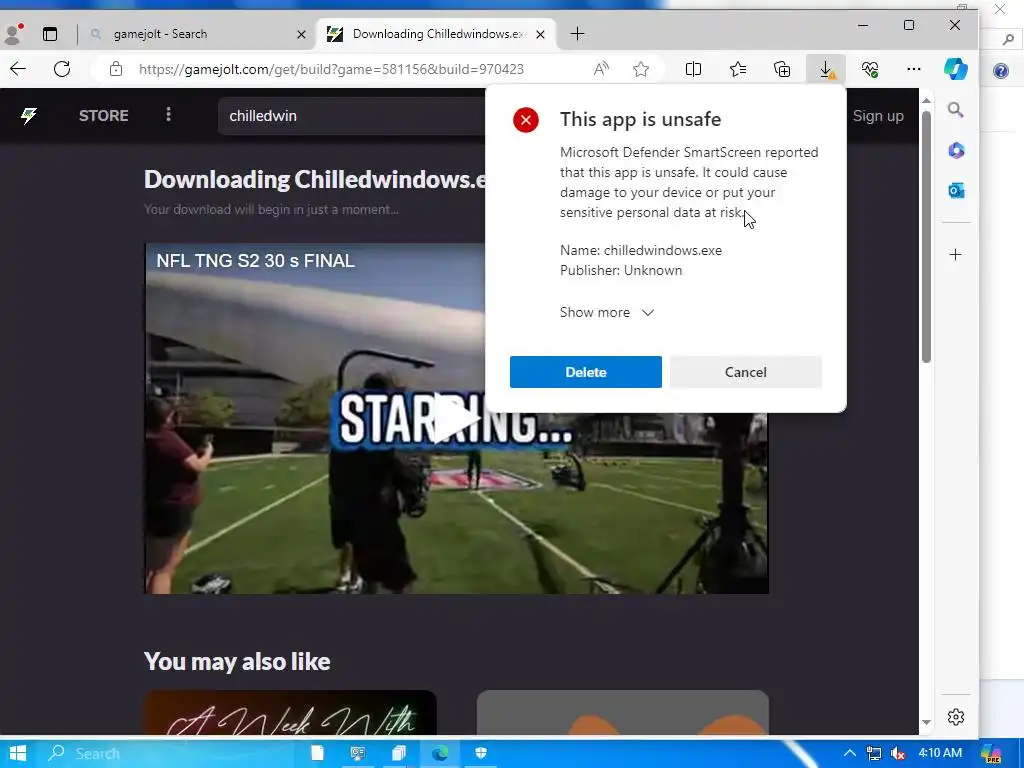The height and width of the screenshot is (768, 1024).
Task: Click the Downloading Chilledwindows heading
Action: click(x=315, y=179)
